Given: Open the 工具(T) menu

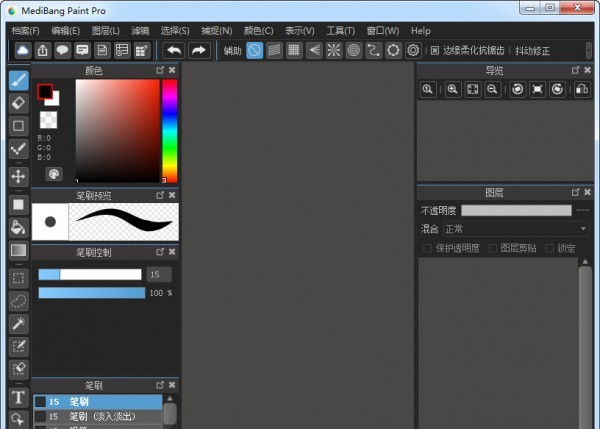Looking at the screenshot, I should point(340,31).
